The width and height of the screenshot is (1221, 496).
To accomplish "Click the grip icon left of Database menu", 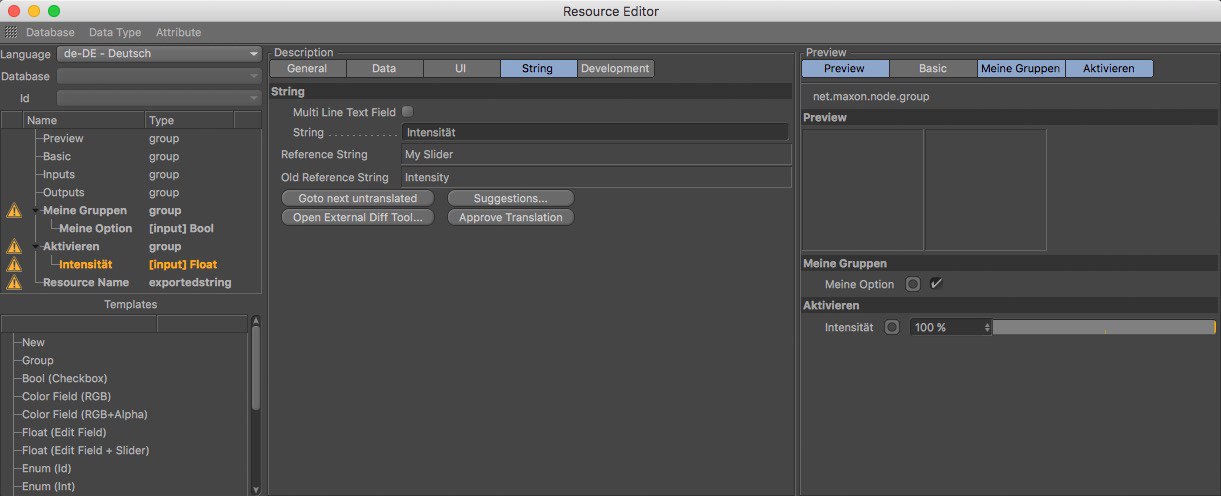I will click(x=12, y=32).
